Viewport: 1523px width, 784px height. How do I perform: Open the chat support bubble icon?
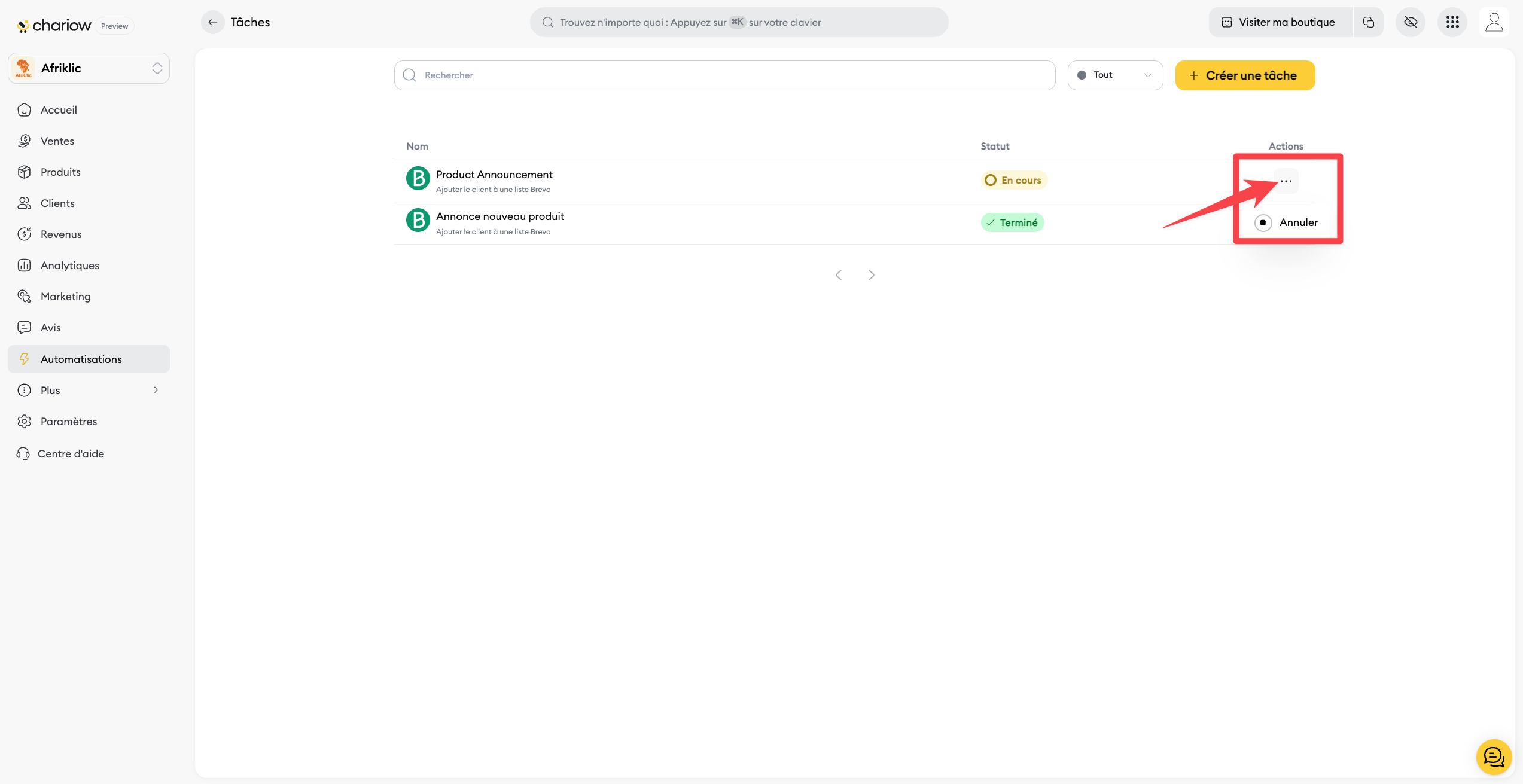(x=1494, y=757)
